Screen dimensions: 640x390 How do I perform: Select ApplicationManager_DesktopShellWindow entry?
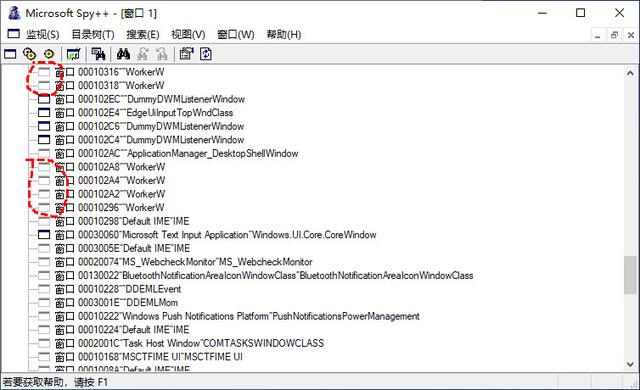(188, 153)
